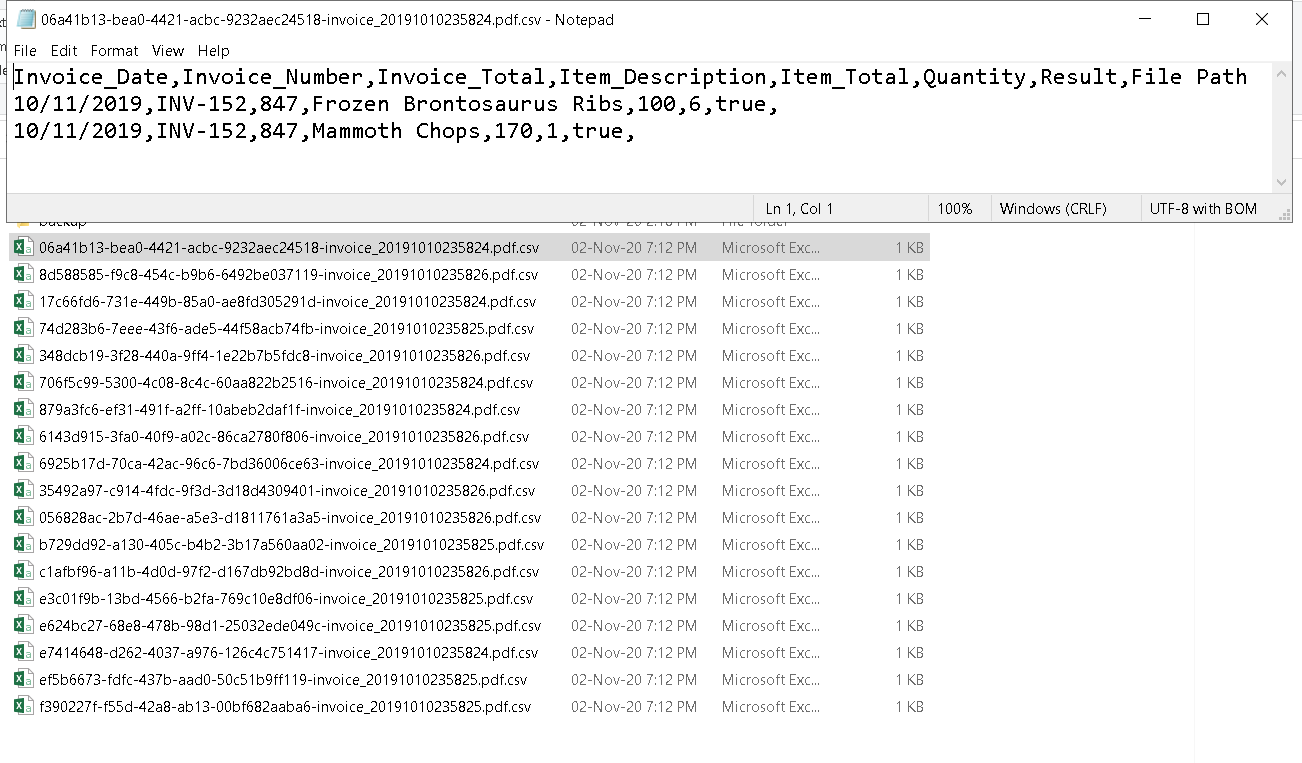Open the Notepad File menu
Viewport: 1302px width, 763px height.
point(25,51)
